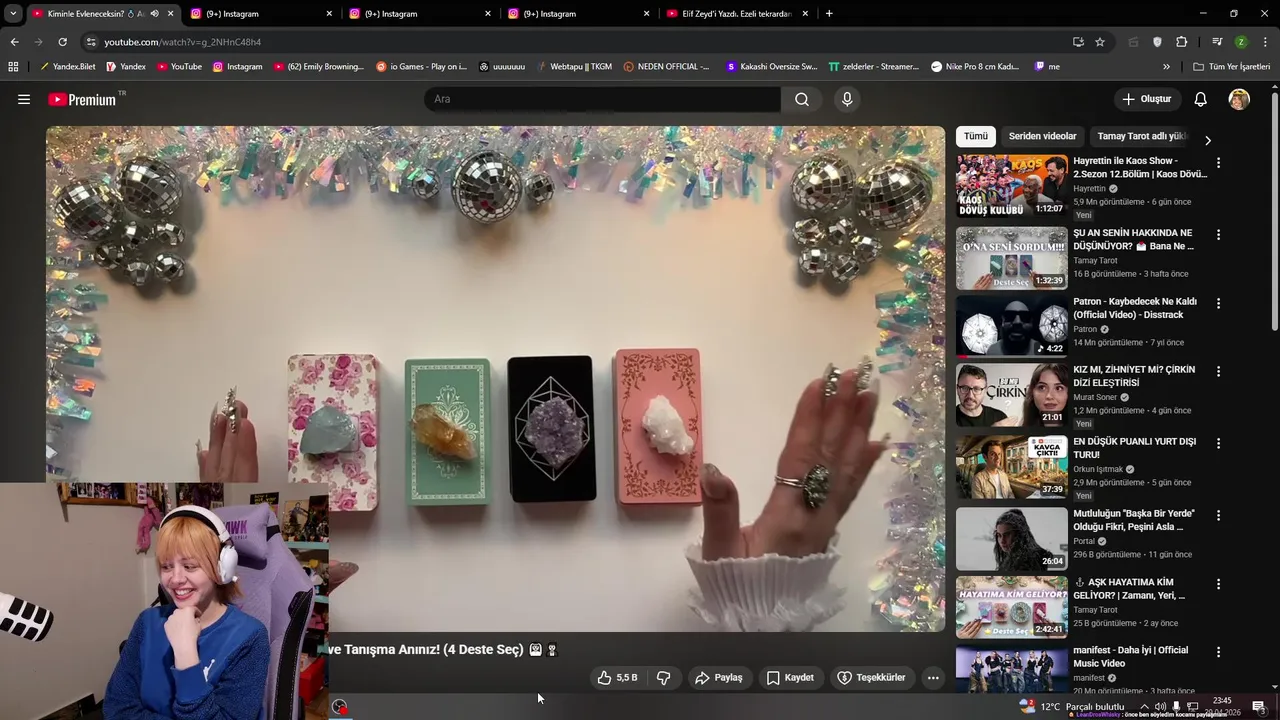The height and width of the screenshot is (720, 1280).
Task: Open a new browser tab
Action: [x=829, y=14]
